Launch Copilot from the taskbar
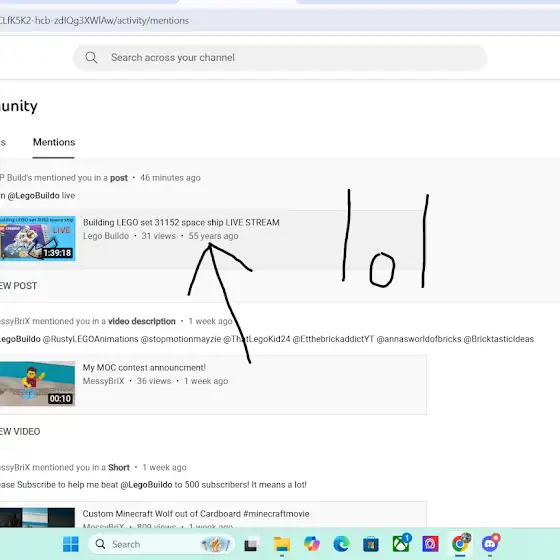Screen dimensions: 560x560 (x=312, y=544)
